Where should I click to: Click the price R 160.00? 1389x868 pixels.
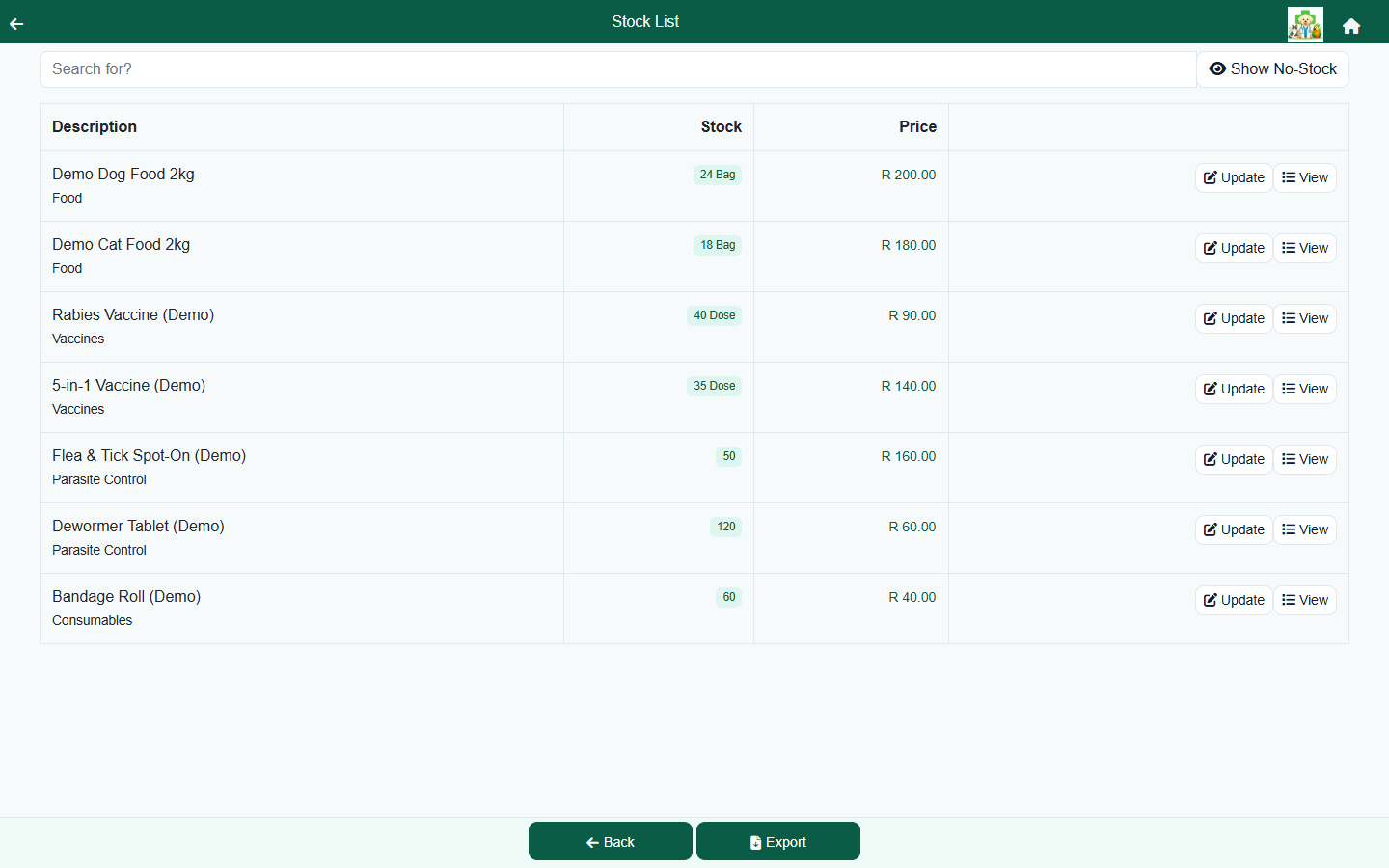point(909,456)
